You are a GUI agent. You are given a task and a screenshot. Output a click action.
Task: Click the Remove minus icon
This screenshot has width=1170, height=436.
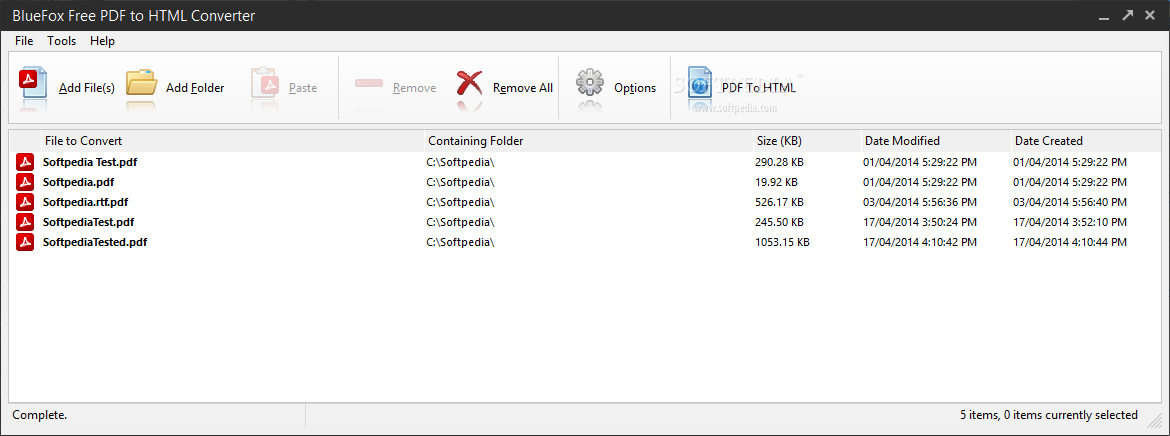tap(369, 84)
